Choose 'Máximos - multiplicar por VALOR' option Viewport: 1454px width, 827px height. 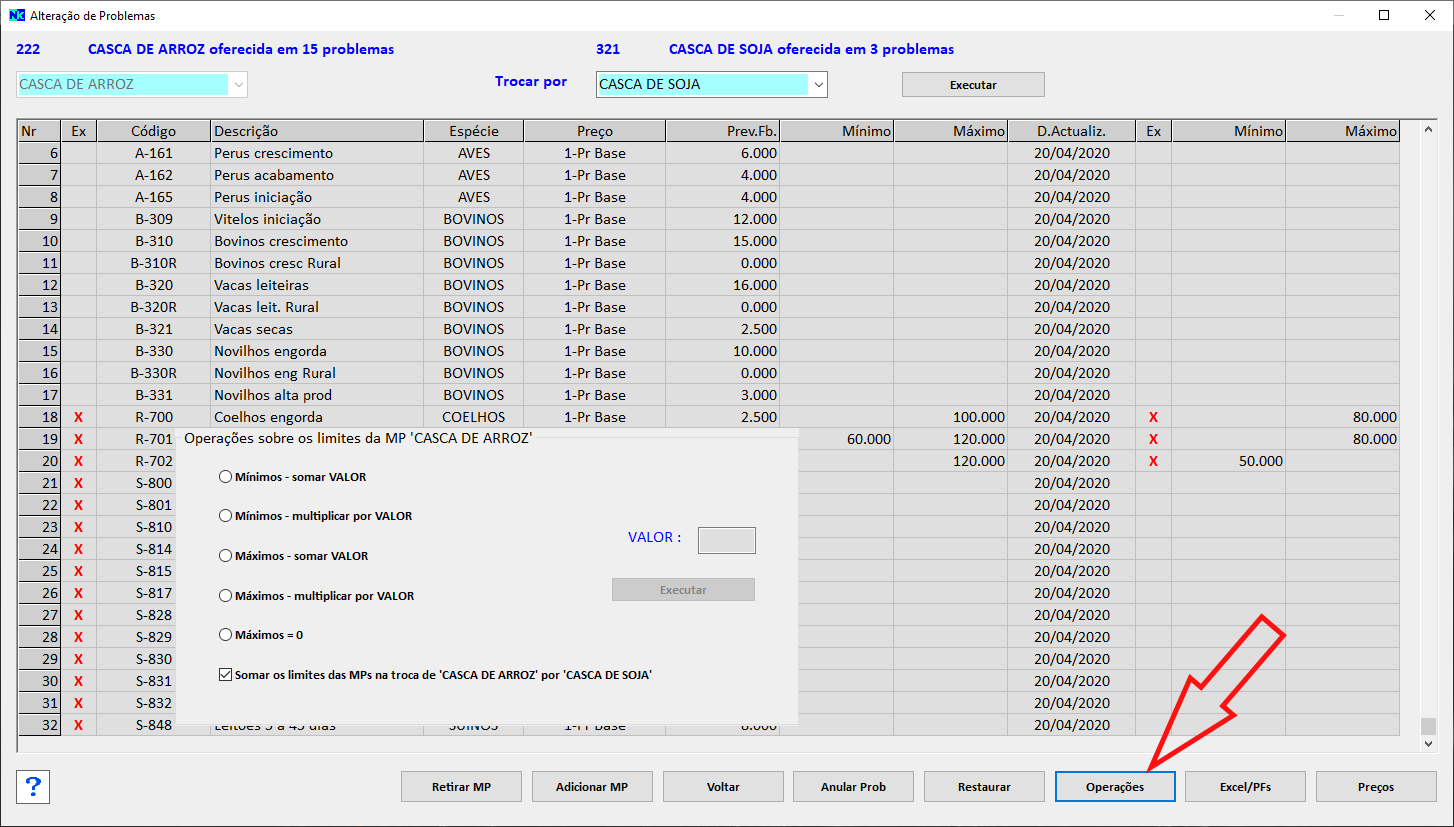(225, 596)
